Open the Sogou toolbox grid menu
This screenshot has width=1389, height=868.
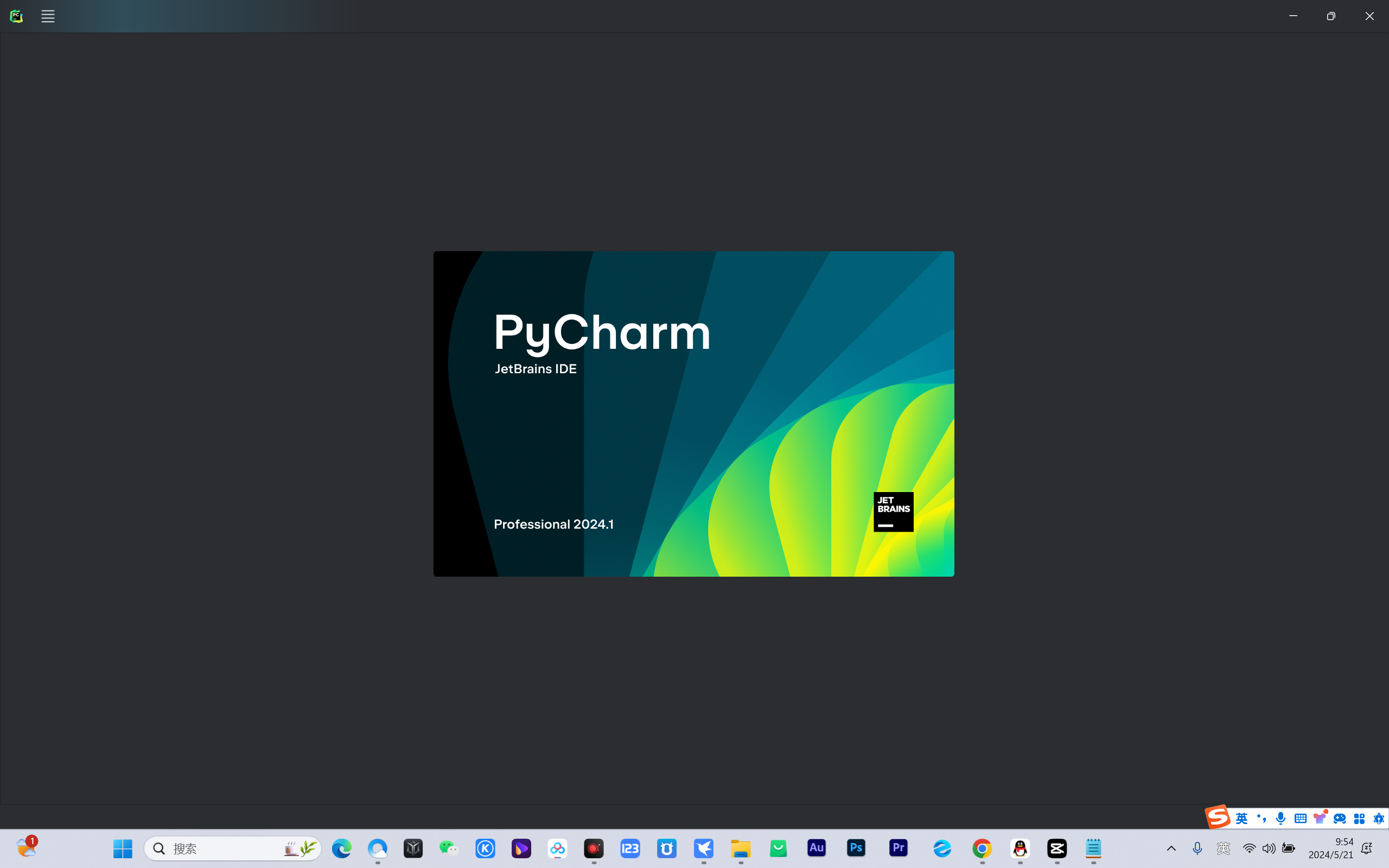(1359, 819)
